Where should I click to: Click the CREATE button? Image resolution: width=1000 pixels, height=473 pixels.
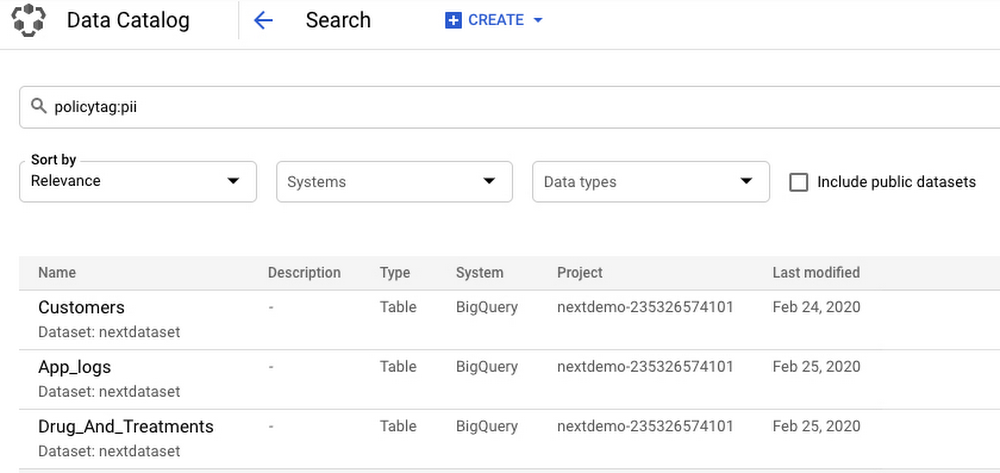pyautogui.click(x=494, y=20)
